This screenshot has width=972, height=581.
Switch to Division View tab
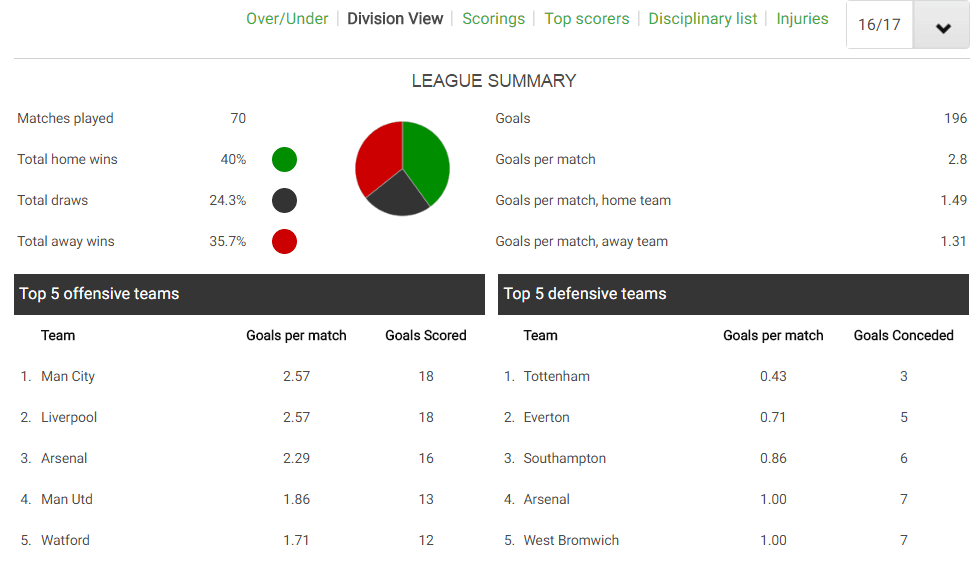(395, 19)
